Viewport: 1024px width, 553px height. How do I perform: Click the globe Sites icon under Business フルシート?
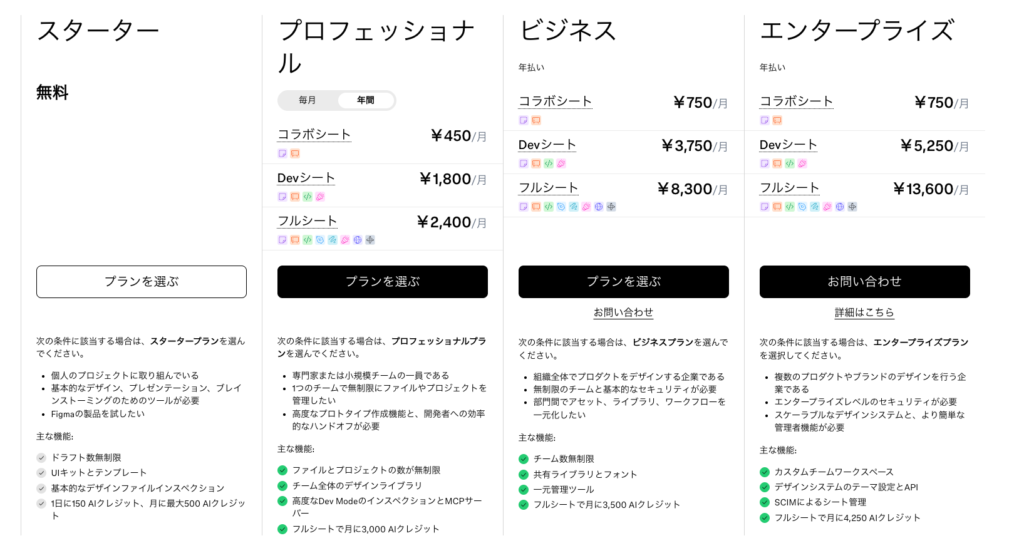coord(598,207)
